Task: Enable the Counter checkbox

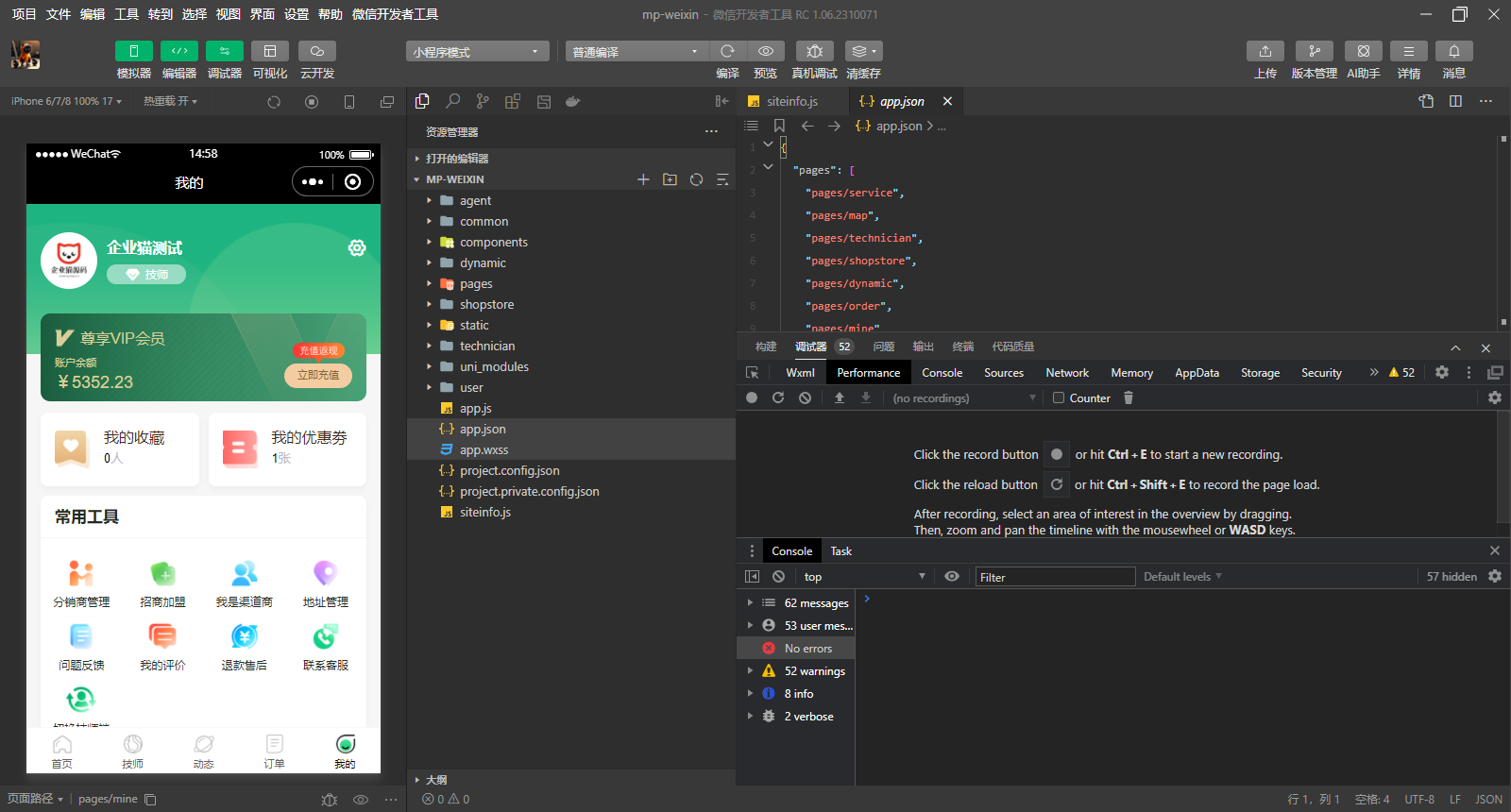Action: (x=1059, y=398)
